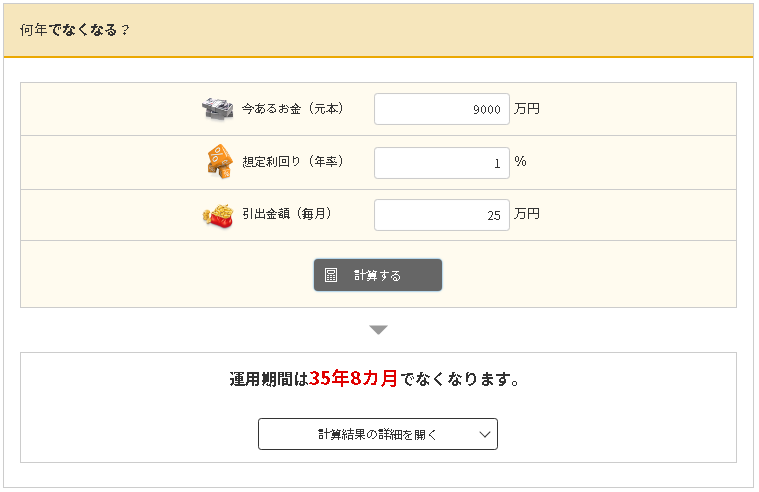Viewport: 759px width, 492px height.
Task: Click the 何年でなくなる？ header title
Action: (x=75, y=29)
